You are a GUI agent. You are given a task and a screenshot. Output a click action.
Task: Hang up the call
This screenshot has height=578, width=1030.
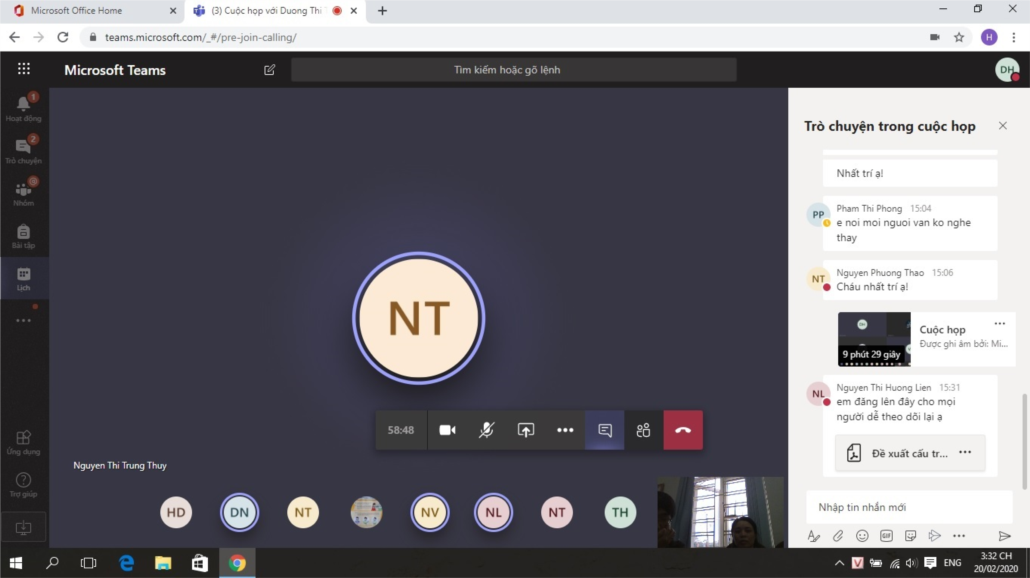coord(683,430)
